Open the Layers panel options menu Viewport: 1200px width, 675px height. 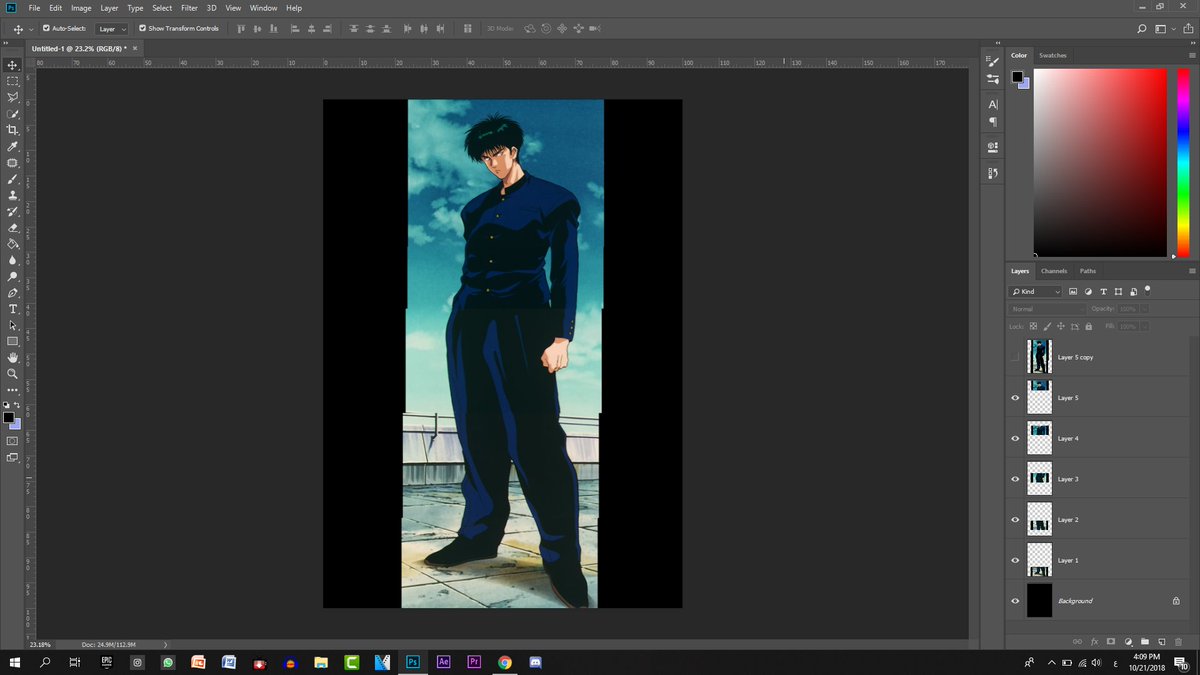pyautogui.click(x=1191, y=271)
